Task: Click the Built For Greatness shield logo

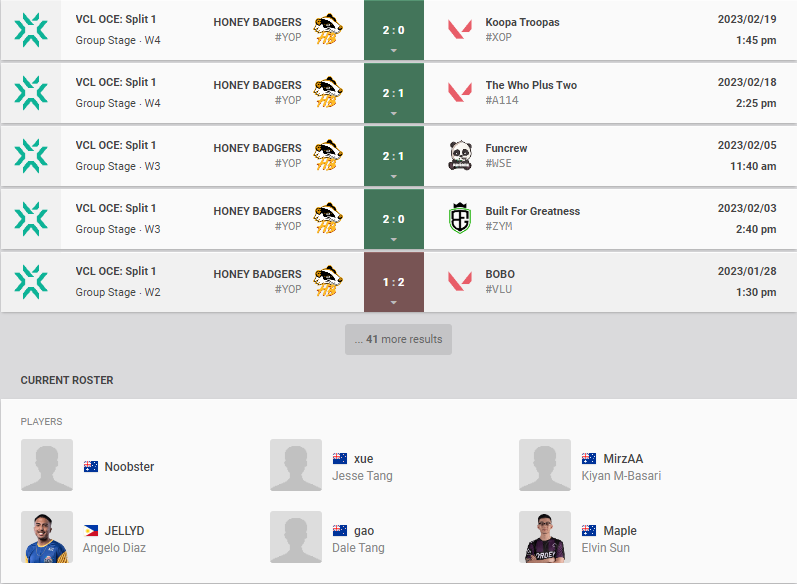Action: coord(460,219)
